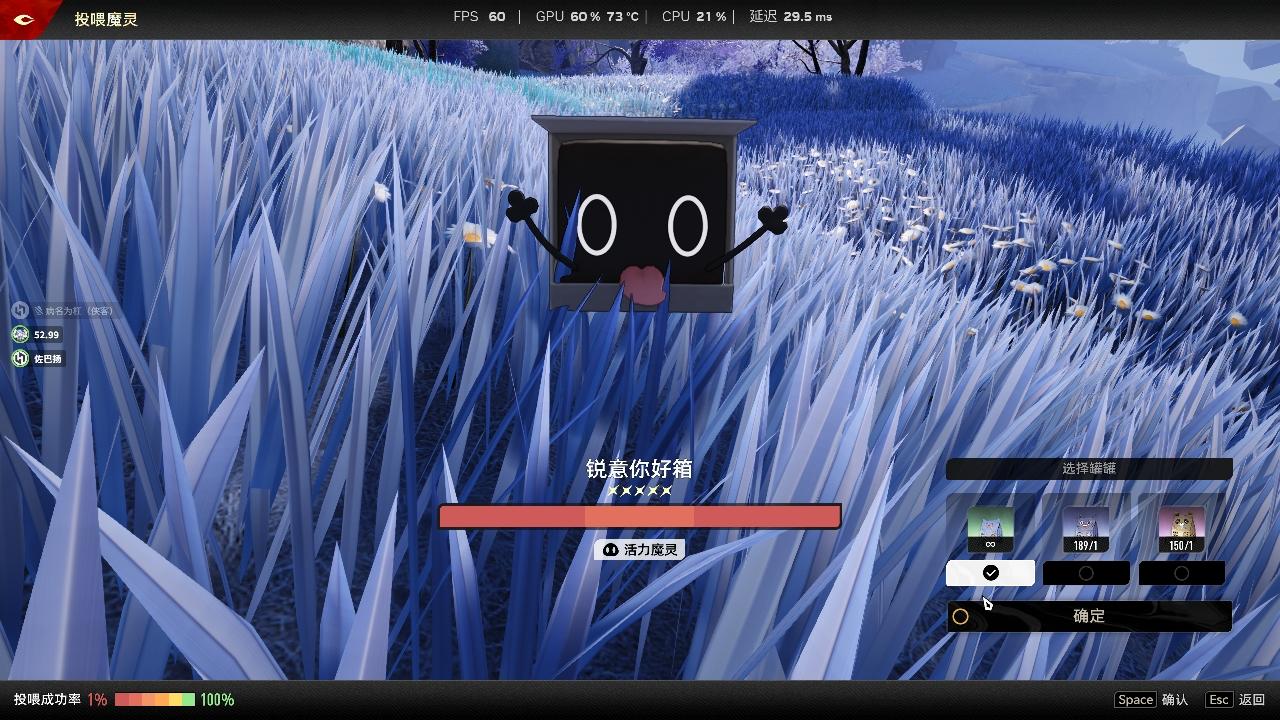
Task: Click the Space 确认 key hint
Action: point(1151,700)
